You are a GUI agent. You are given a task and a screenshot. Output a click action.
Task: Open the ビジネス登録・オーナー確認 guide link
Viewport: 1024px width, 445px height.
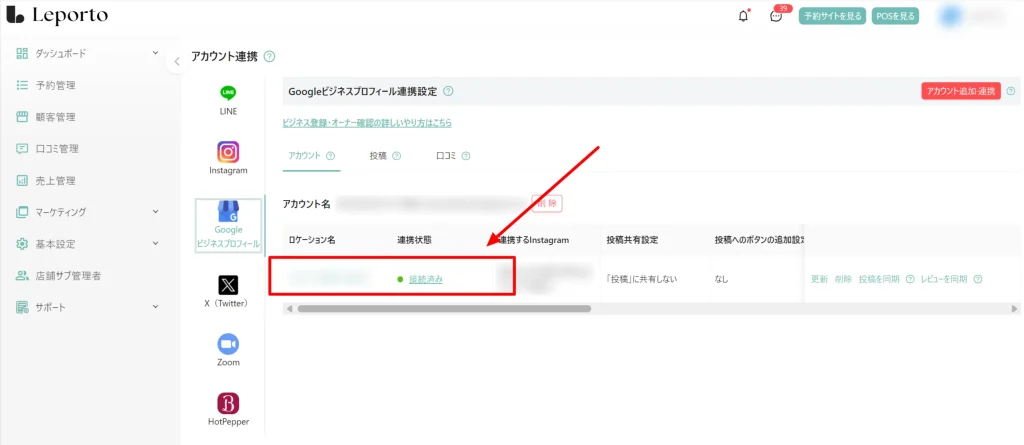367,123
